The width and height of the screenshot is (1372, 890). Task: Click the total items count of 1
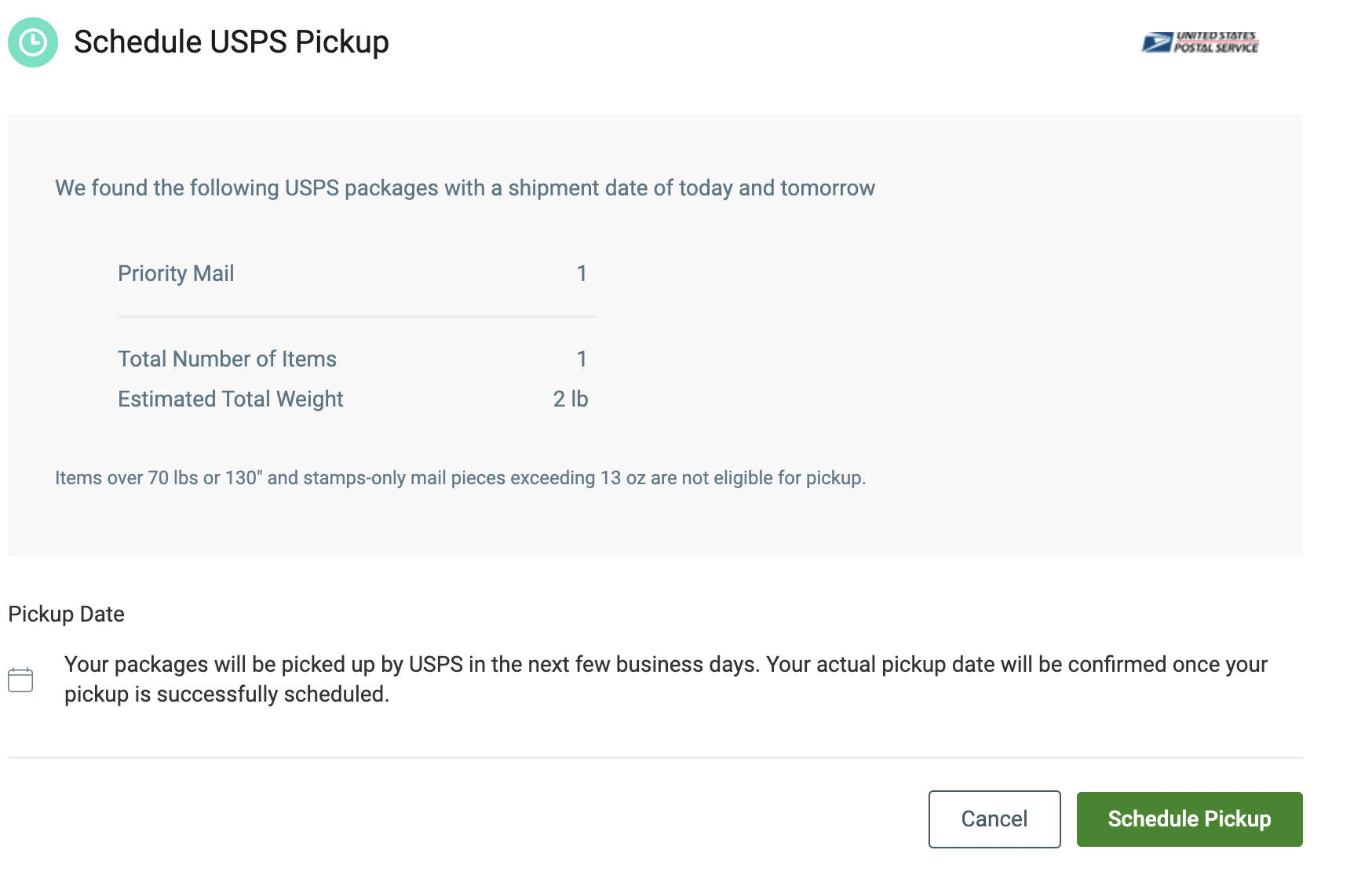[582, 359]
